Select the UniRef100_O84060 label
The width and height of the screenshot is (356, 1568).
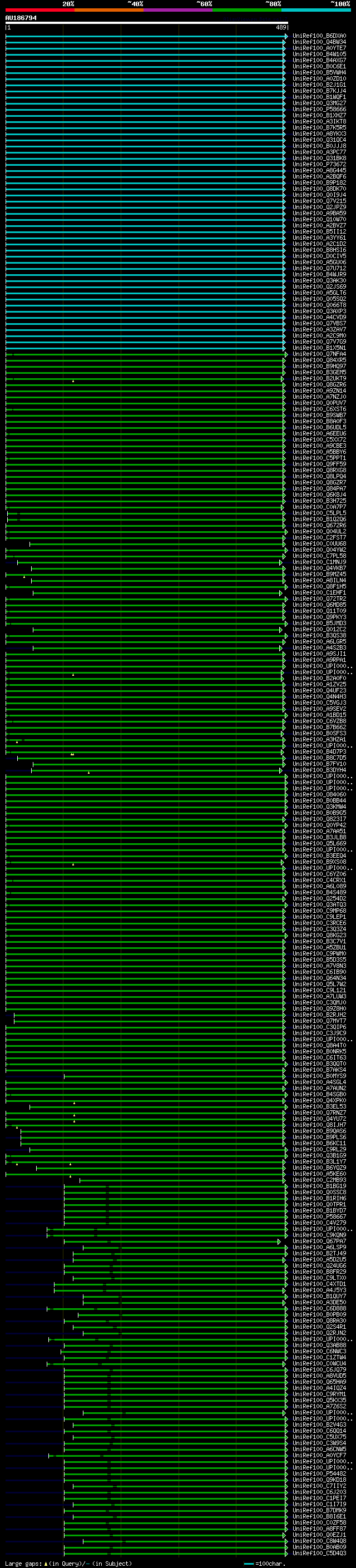click(x=319, y=795)
